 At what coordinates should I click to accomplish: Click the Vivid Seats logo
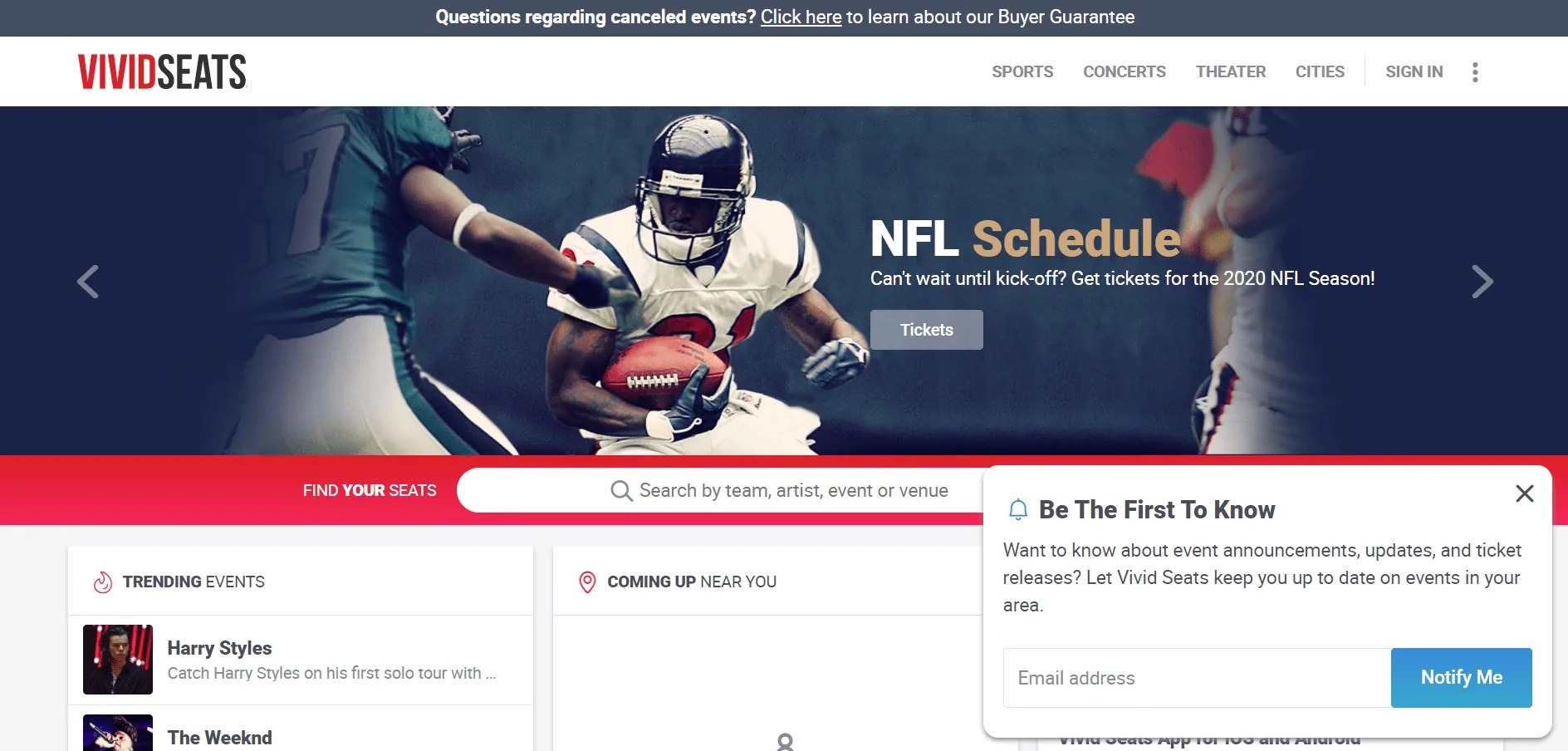coord(162,71)
